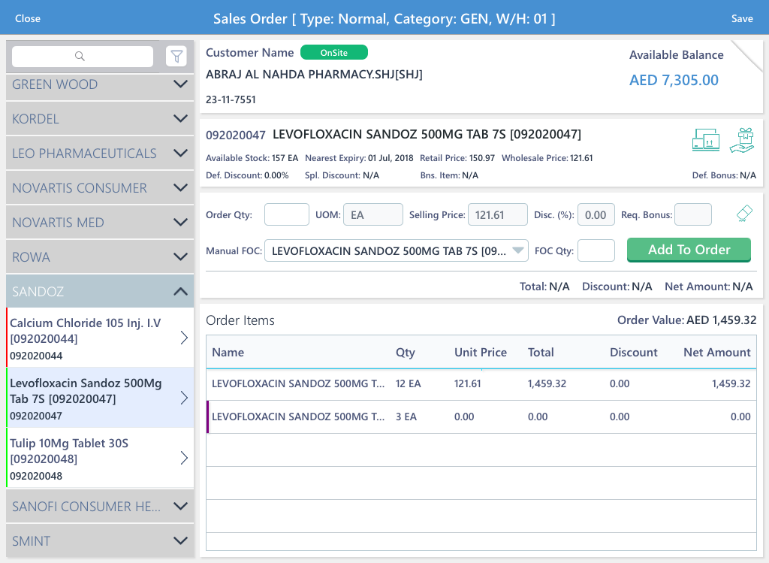This screenshot has width=769, height=563.
Task: Select Levofloxacin Sandoz 500Mg Tab 7S item
Action: pos(100,398)
